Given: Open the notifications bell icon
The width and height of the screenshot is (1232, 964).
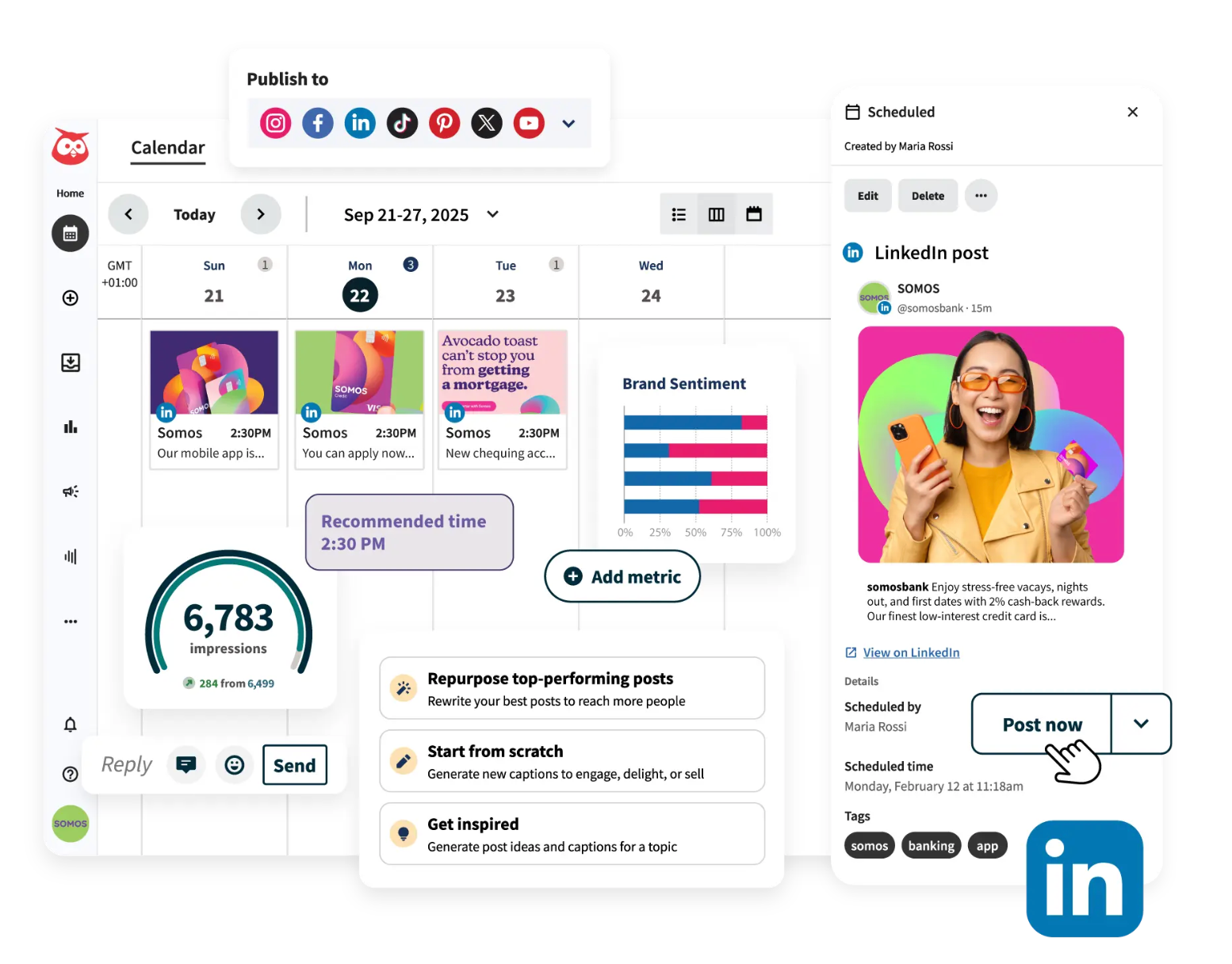Looking at the screenshot, I should point(70,724).
